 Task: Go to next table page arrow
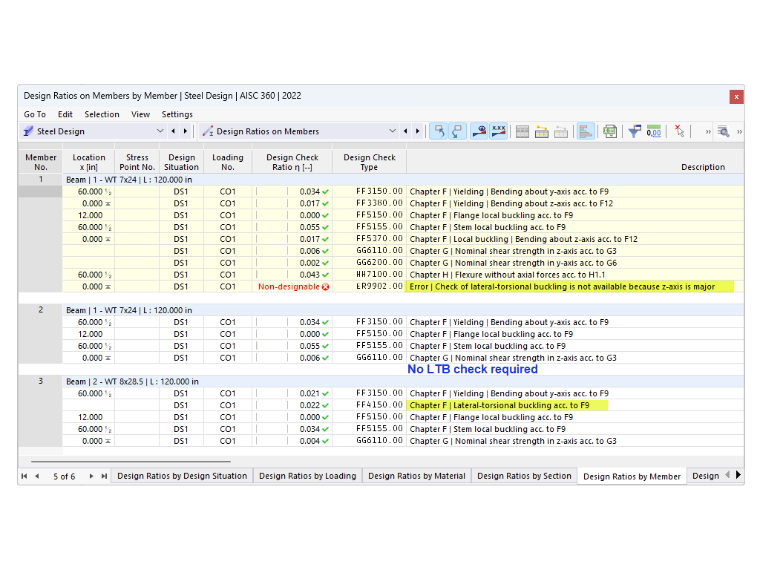91,476
